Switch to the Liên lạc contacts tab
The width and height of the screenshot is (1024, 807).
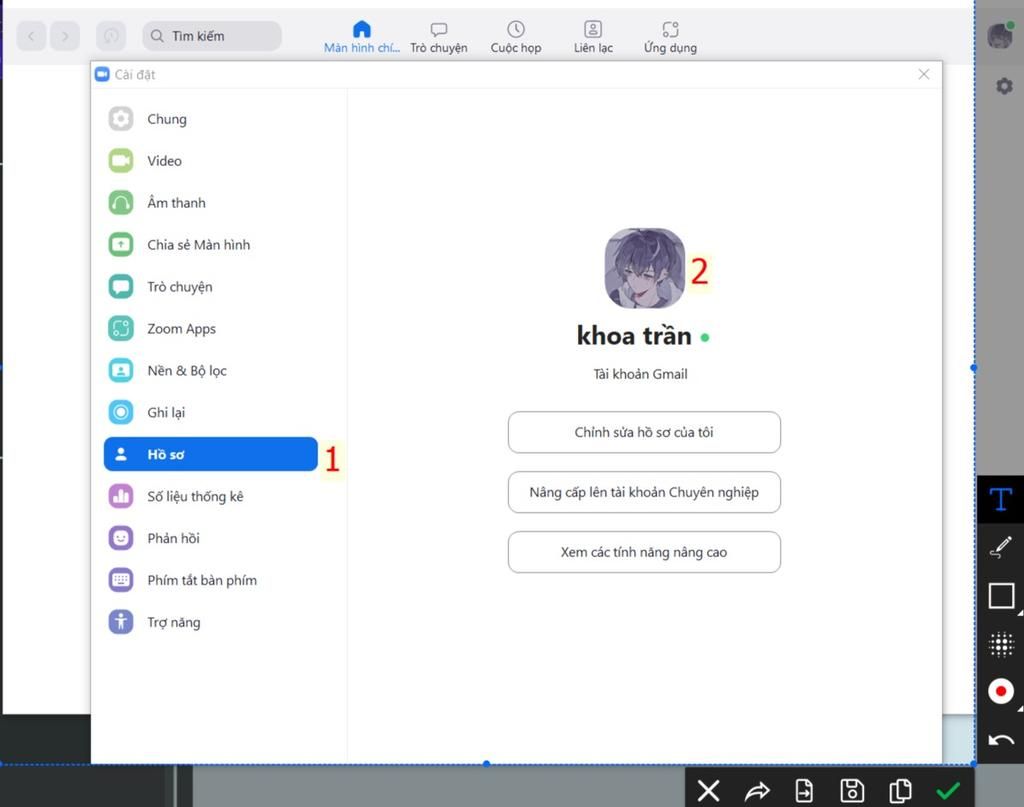click(593, 37)
